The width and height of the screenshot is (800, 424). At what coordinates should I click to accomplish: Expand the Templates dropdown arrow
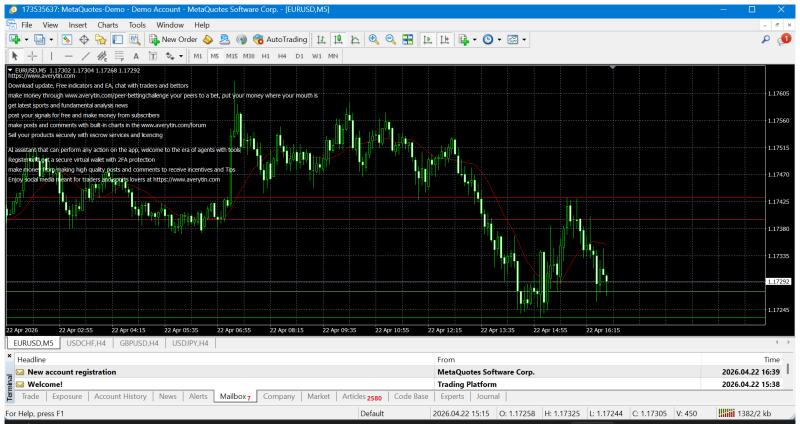coord(523,39)
